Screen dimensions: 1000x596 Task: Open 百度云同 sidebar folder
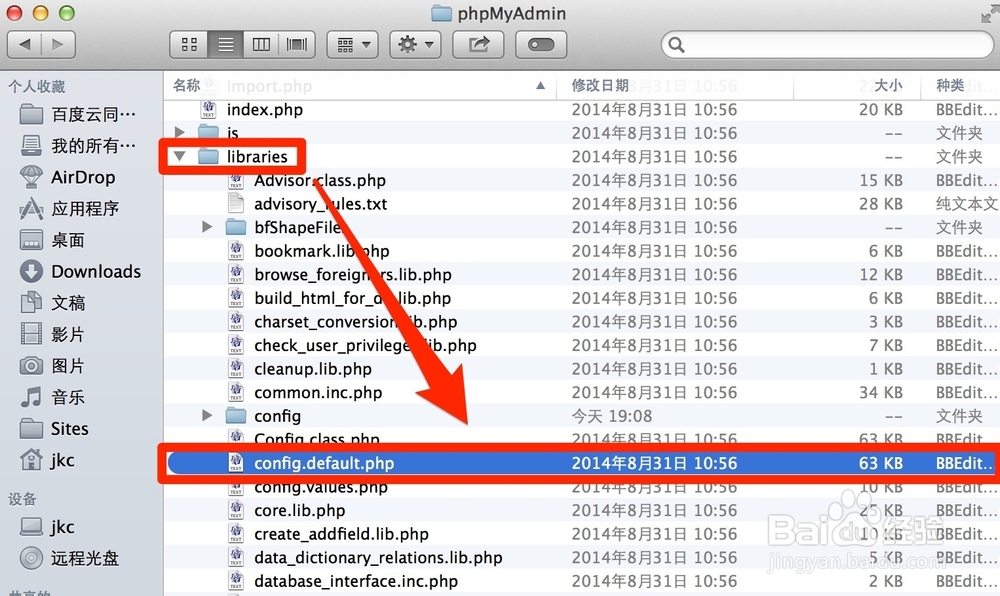pos(78,115)
